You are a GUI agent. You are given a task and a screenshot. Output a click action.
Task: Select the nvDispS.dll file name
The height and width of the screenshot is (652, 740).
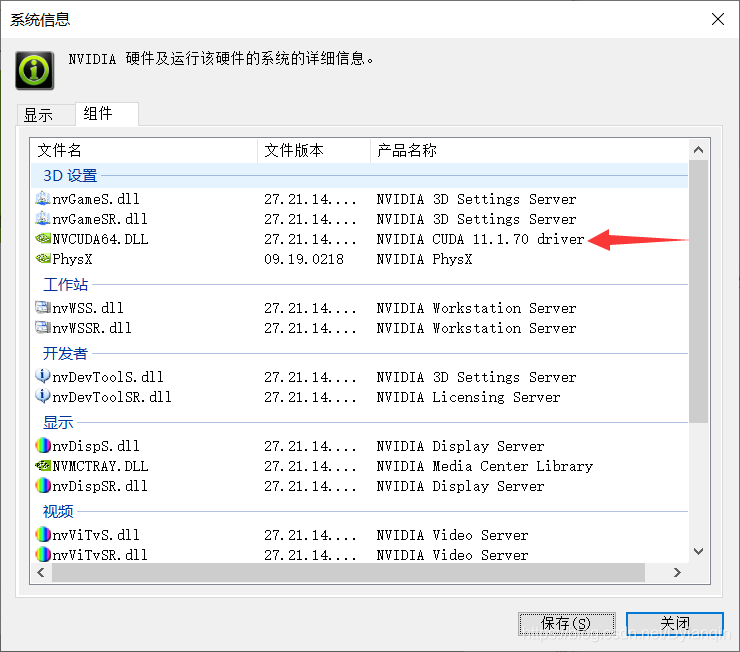pos(96,446)
